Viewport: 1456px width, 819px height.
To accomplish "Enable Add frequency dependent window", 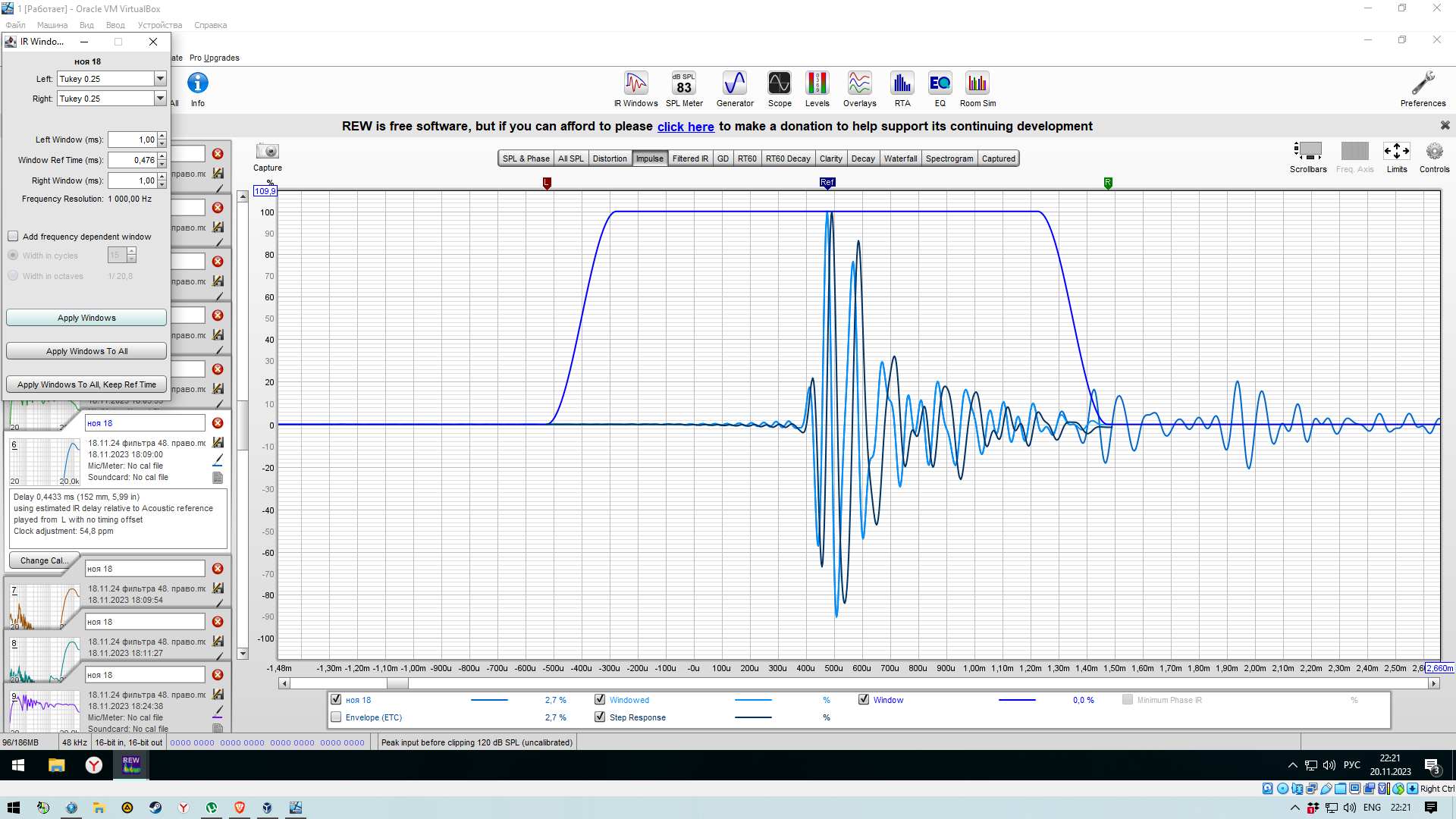I will tap(14, 237).
